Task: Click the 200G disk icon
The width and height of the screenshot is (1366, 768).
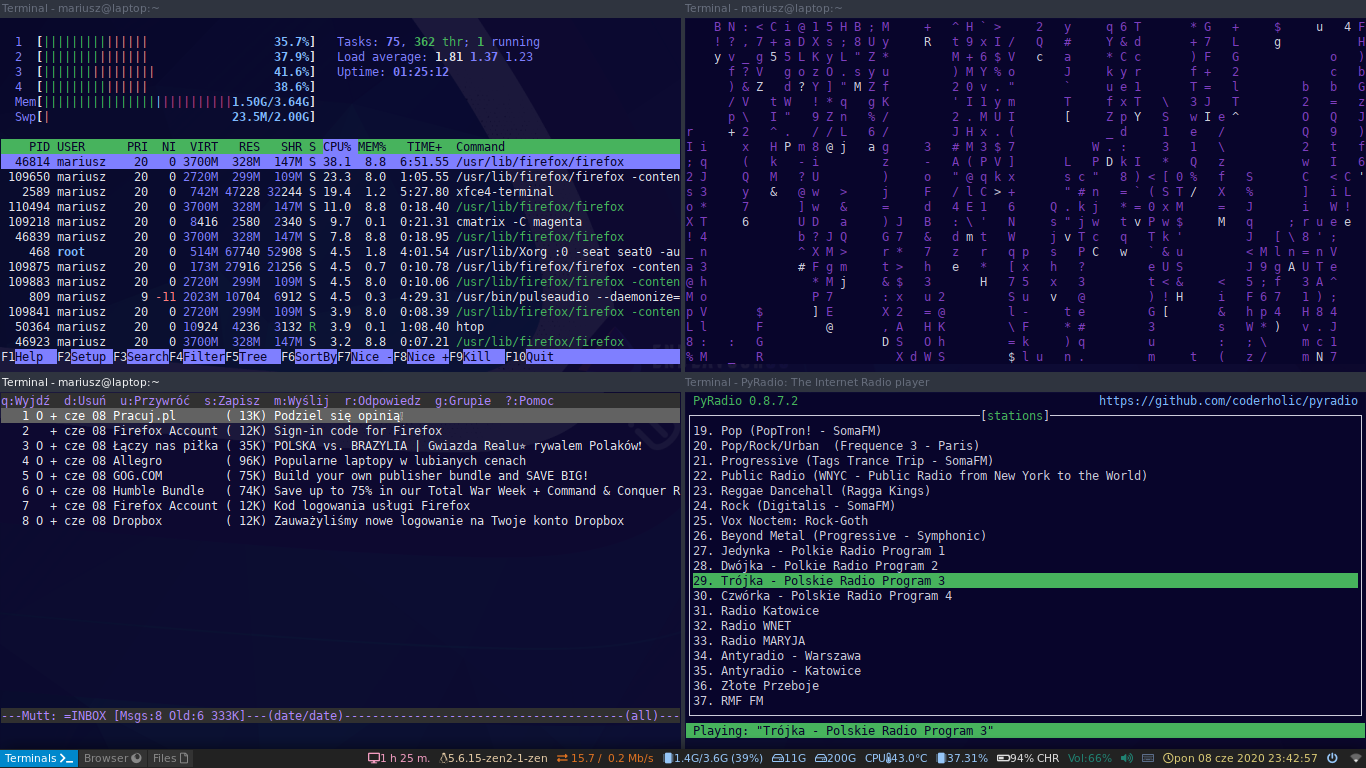Action: click(822, 758)
